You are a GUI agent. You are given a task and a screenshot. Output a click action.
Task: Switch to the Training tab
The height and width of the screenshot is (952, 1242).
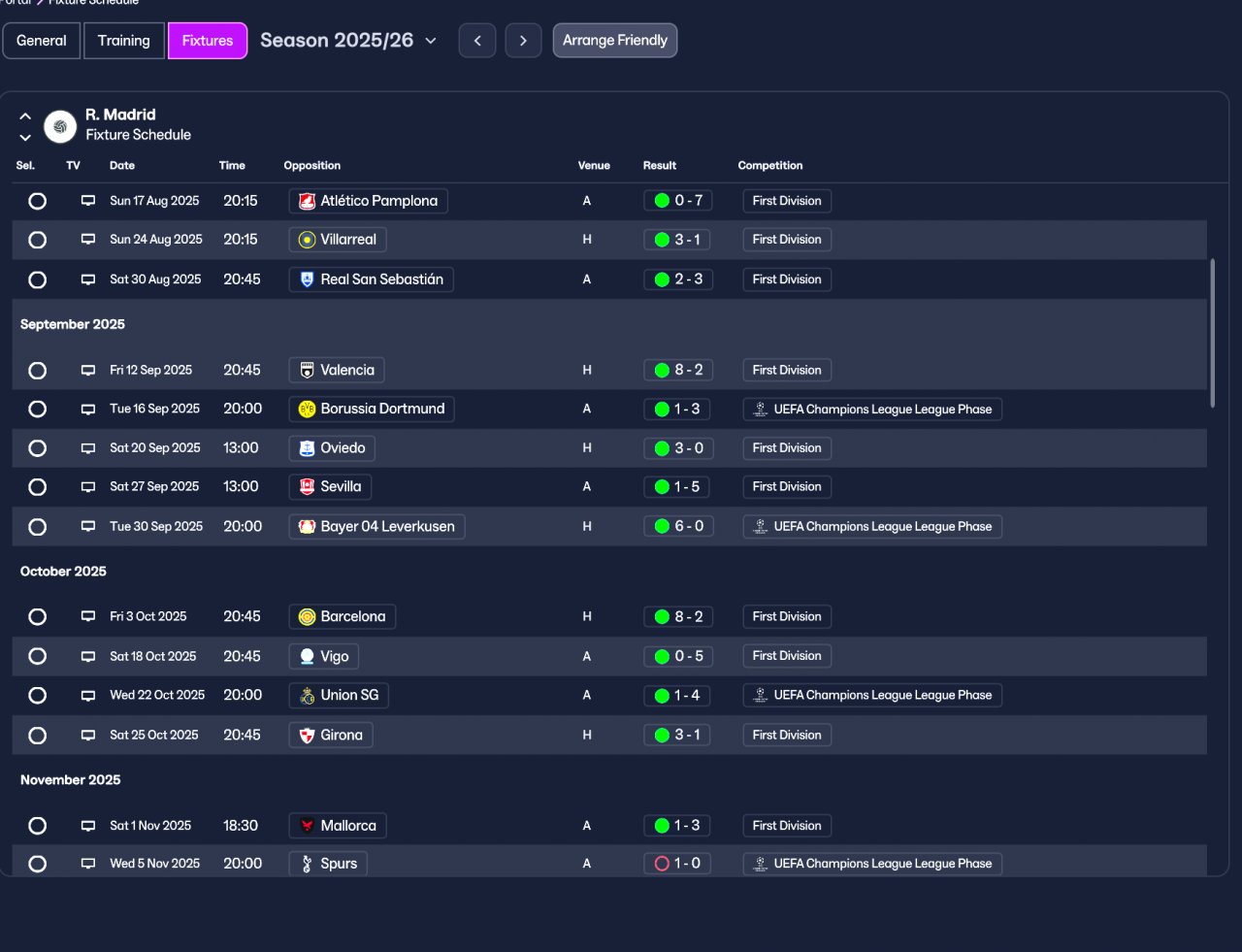coord(124,41)
